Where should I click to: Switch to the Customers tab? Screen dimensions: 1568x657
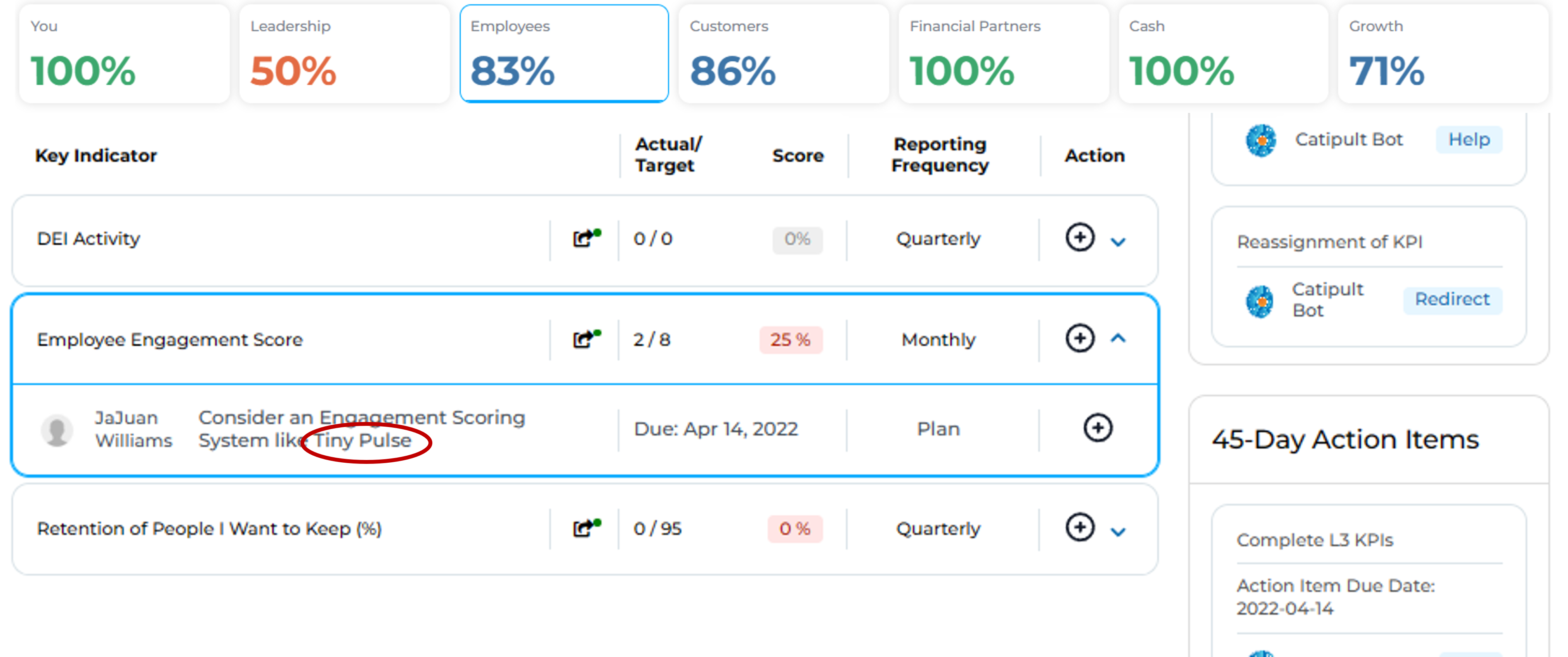(783, 53)
